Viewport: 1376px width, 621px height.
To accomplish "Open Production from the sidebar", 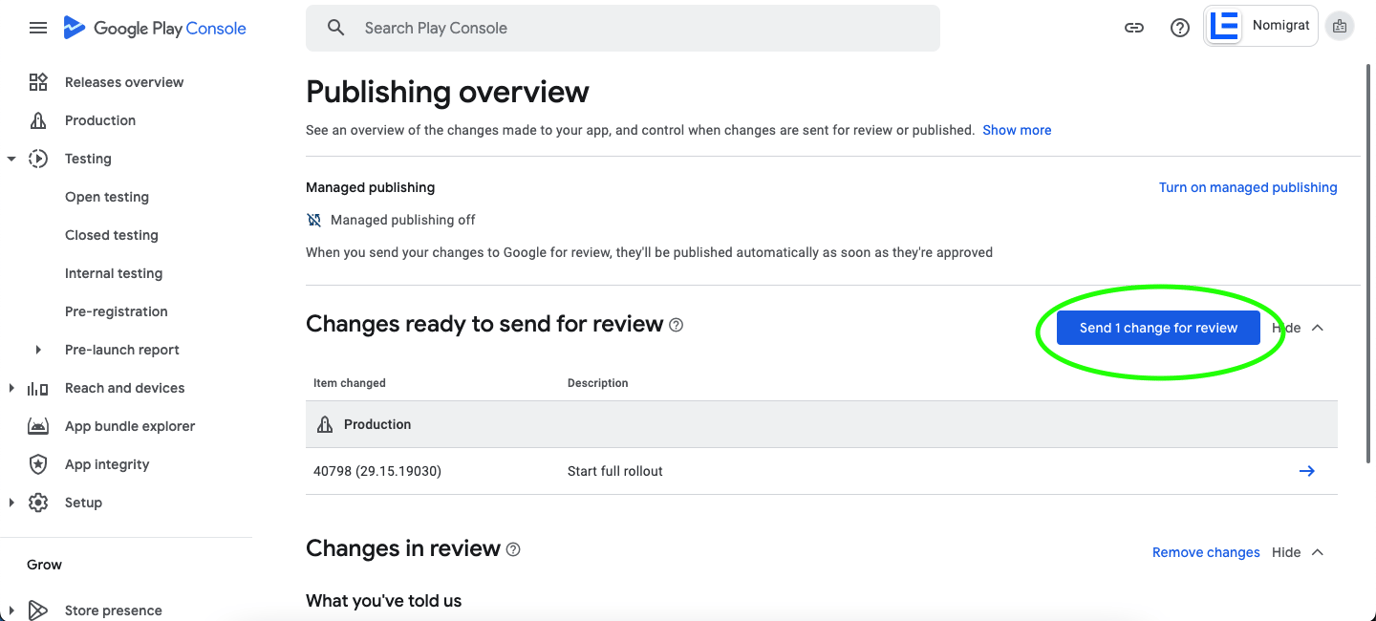I will tap(100, 120).
